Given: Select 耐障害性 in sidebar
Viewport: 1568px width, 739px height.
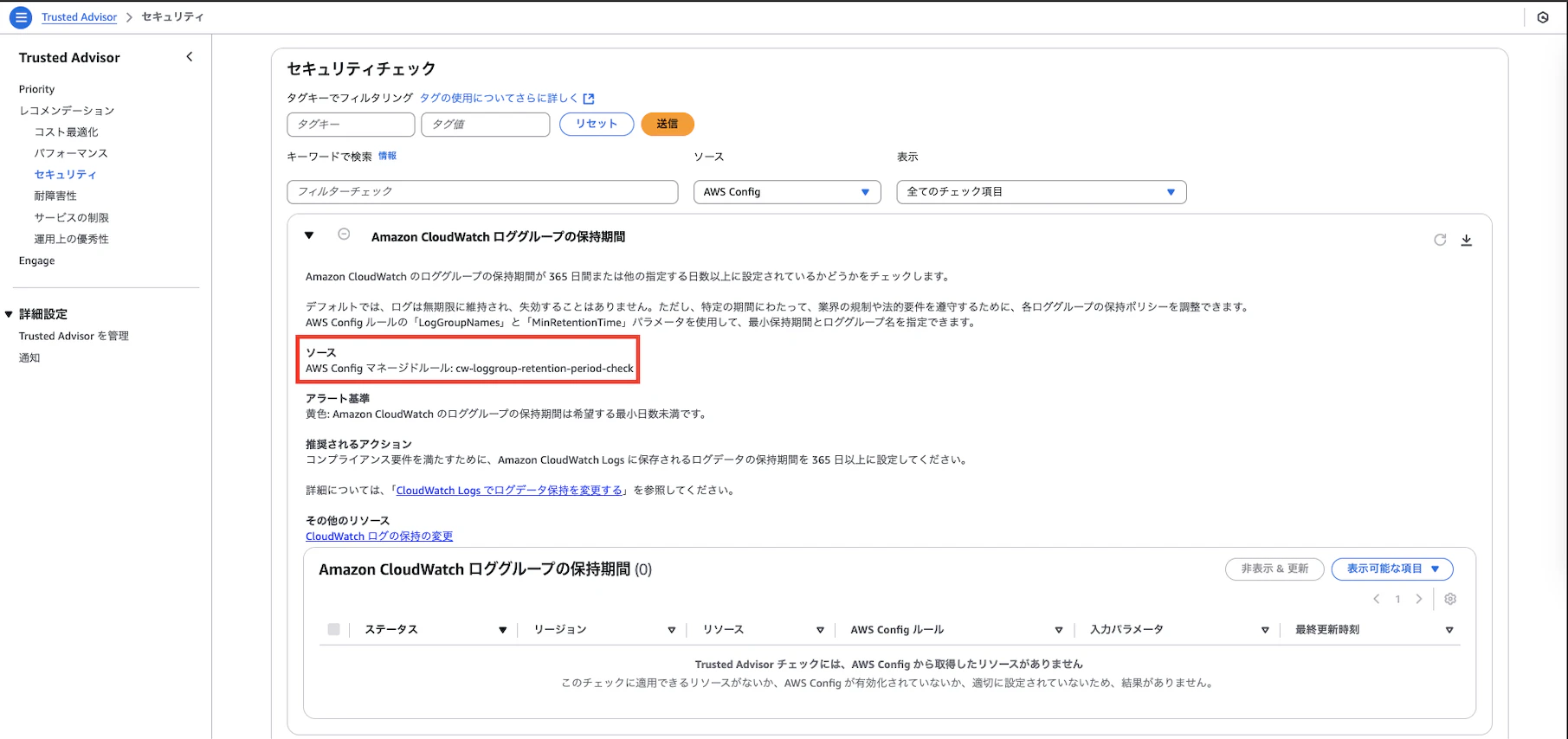Looking at the screenshot, I should 55,196.
